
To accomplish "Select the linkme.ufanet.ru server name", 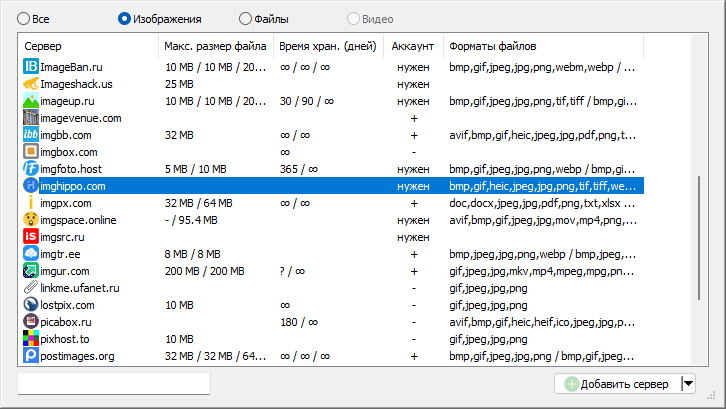I will (80, 288).
